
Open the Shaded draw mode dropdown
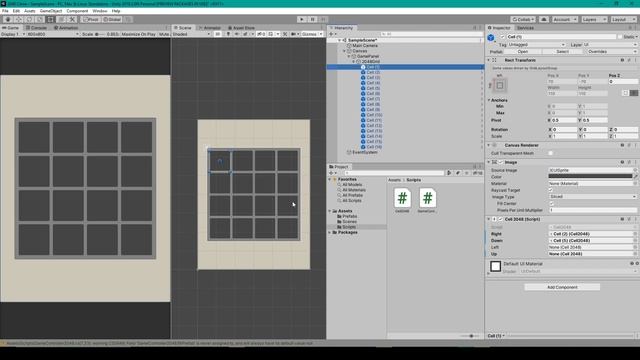point(191,34)
